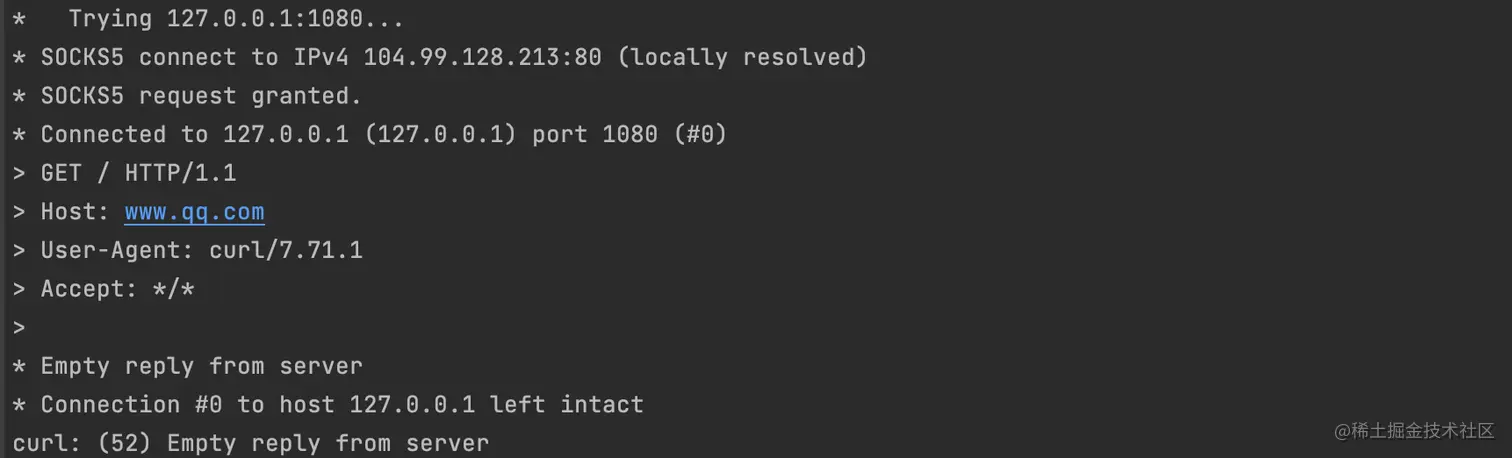The width and height of the screenshot is (1512, 458).
Task: Open the www.qq.com hyperlink
Action: pos(194,212)
